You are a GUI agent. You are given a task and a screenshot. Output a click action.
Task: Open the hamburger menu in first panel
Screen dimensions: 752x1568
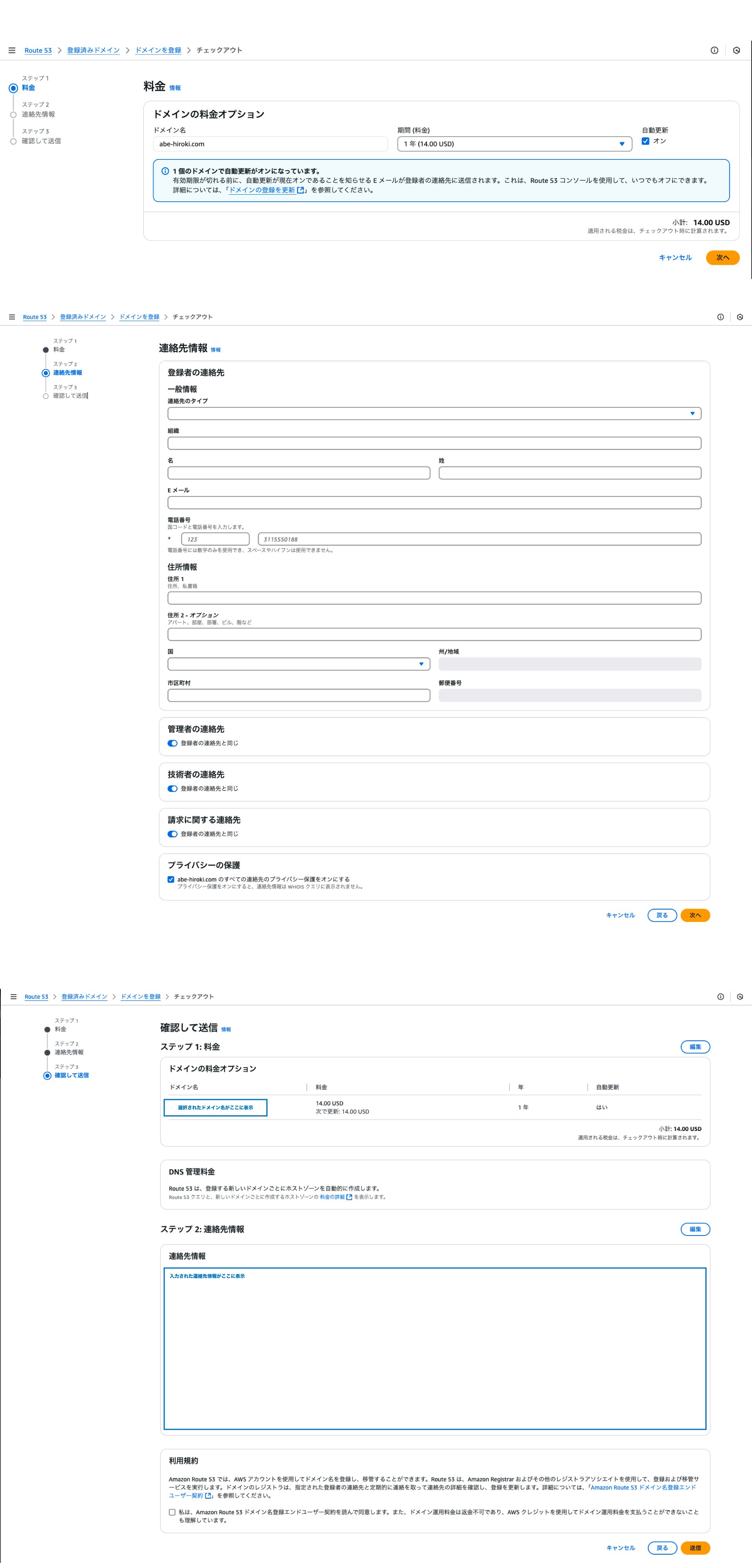tap(12, 51)
